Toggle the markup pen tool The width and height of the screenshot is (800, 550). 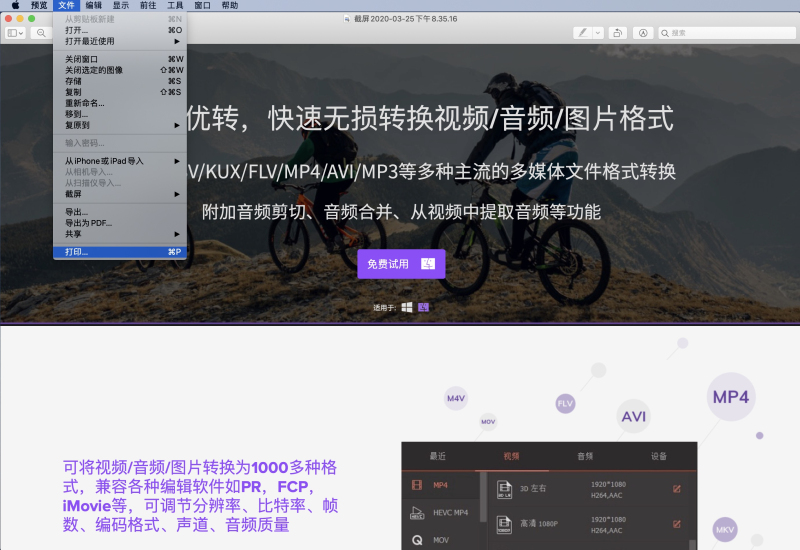click(582, 33)
